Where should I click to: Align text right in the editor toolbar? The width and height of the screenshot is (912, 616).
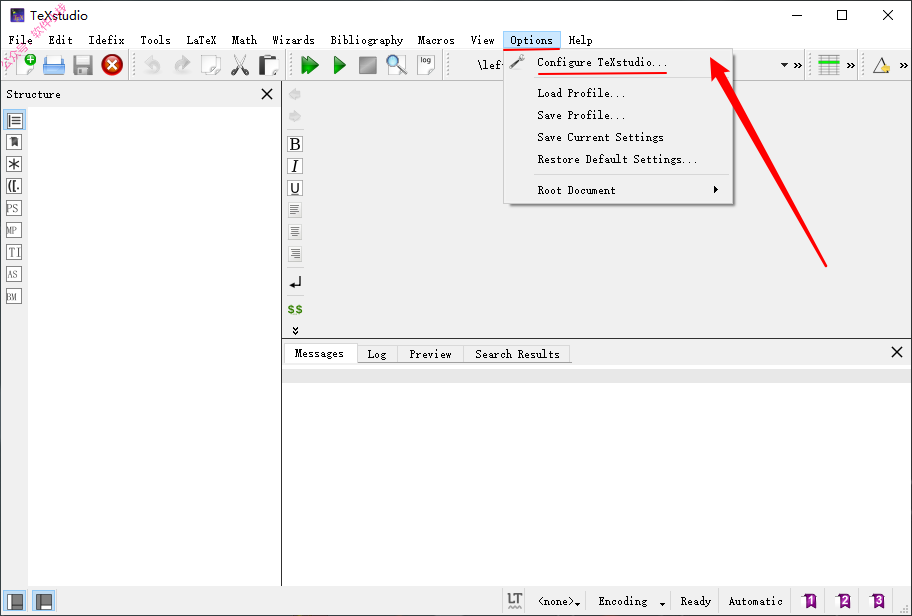tap(295, 254)
